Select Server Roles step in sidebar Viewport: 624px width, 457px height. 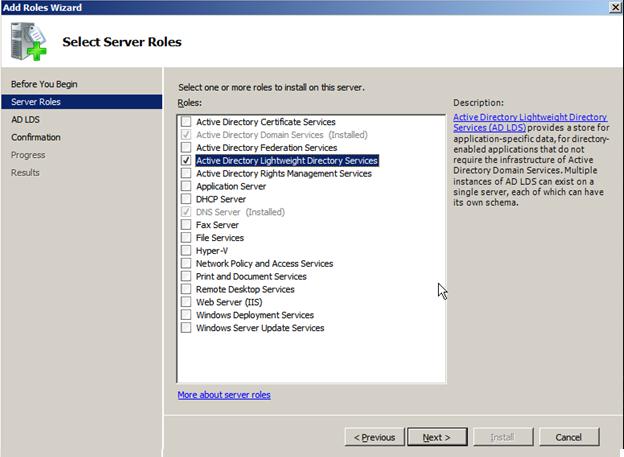(x=82, y=102)
